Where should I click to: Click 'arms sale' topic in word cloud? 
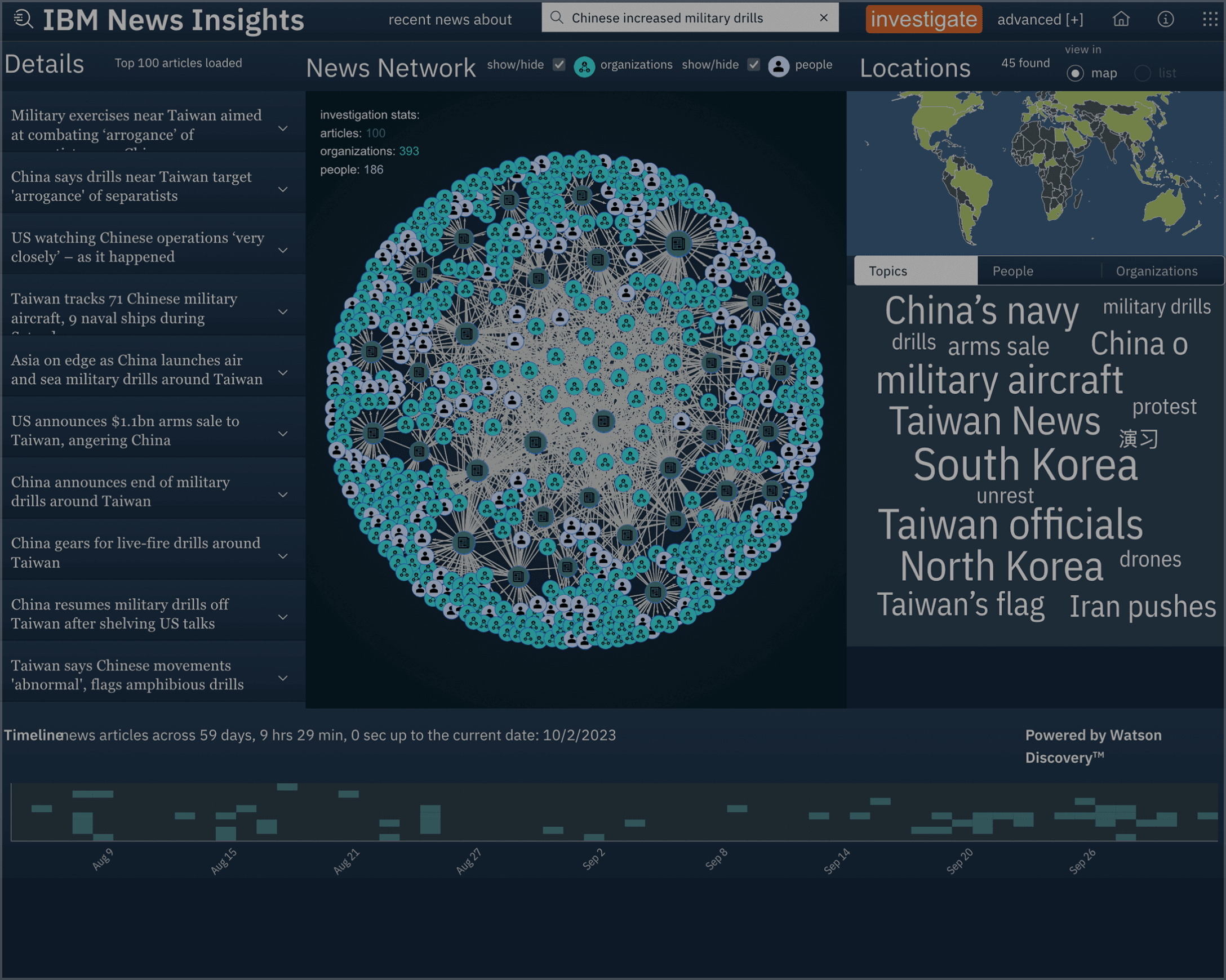coord(998,347)
